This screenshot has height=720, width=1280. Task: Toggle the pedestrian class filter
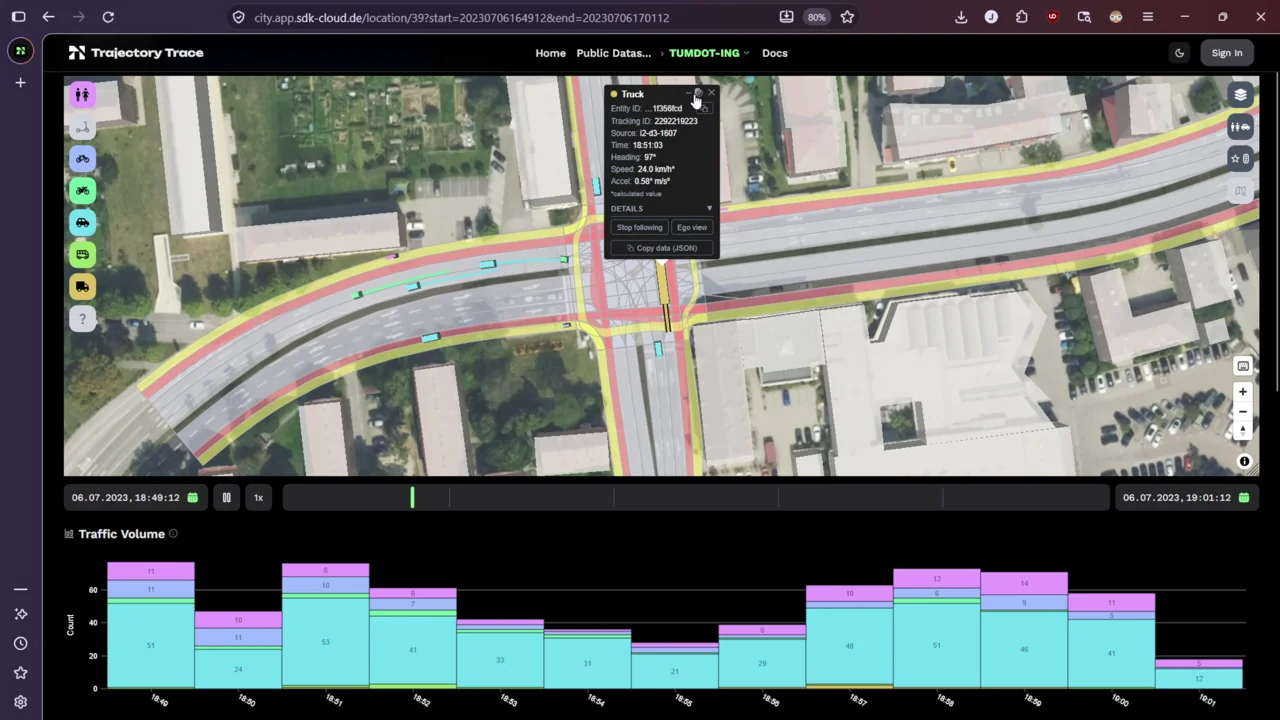[x=82, y=95]
